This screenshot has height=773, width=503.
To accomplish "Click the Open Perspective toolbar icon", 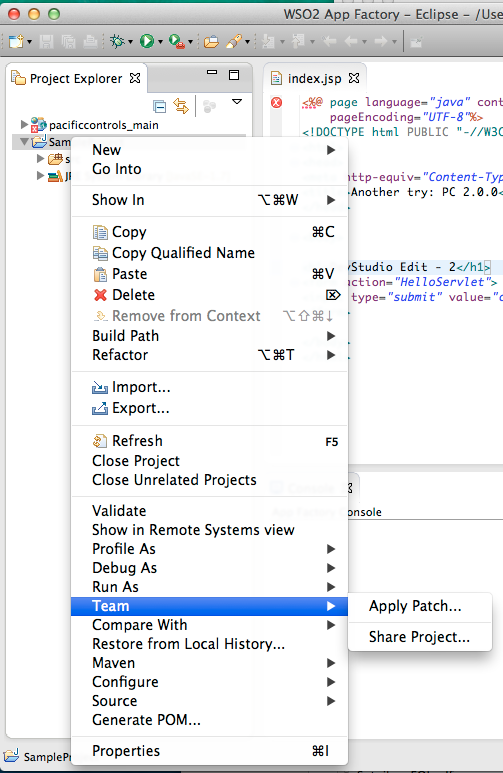I will 416,42.
